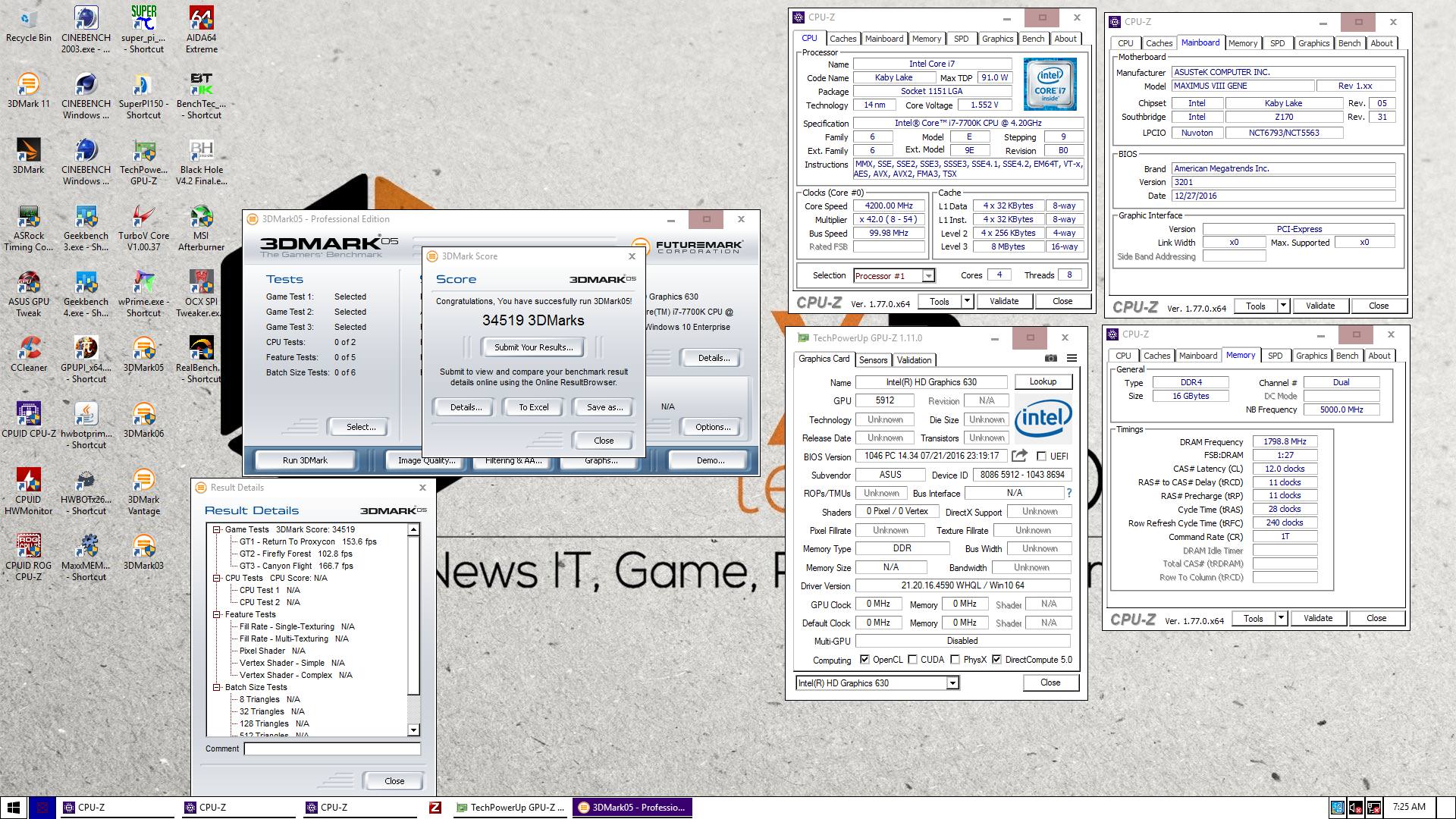This screenshot has width=1456, height=819.
Task: Click the Select button under Tests
Action: pyautogui.click(x=361, y=428)
